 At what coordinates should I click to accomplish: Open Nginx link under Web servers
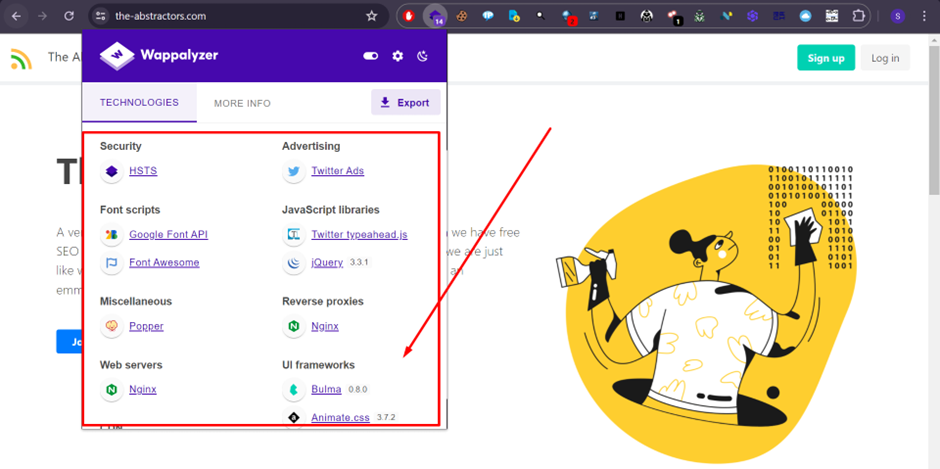click(x=143, y=389)
